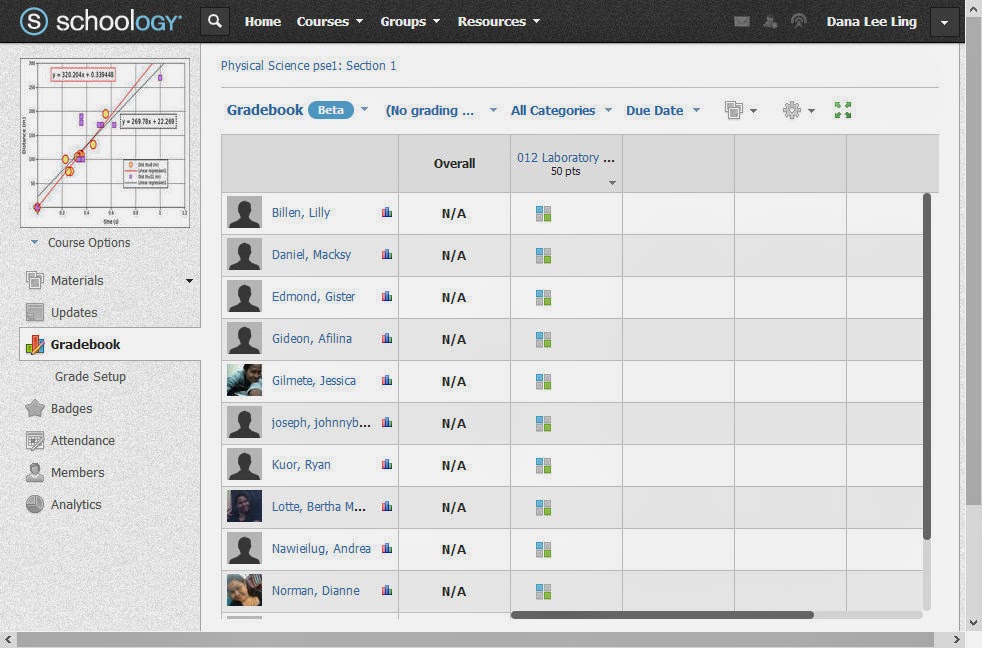
Task: Open Physical Science pse1: Section 1 link
Action: click(x=306, y=65)
